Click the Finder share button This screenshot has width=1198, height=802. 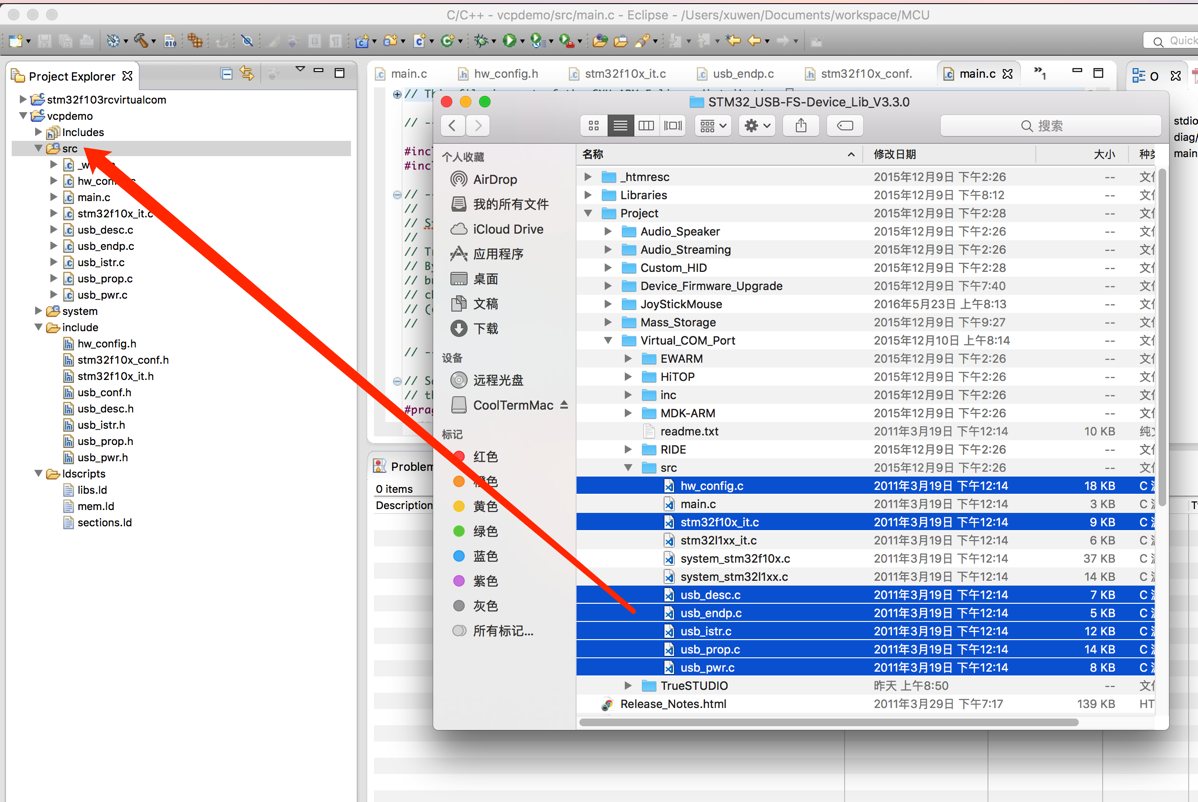pyautogui.click(x=801, y=125)
